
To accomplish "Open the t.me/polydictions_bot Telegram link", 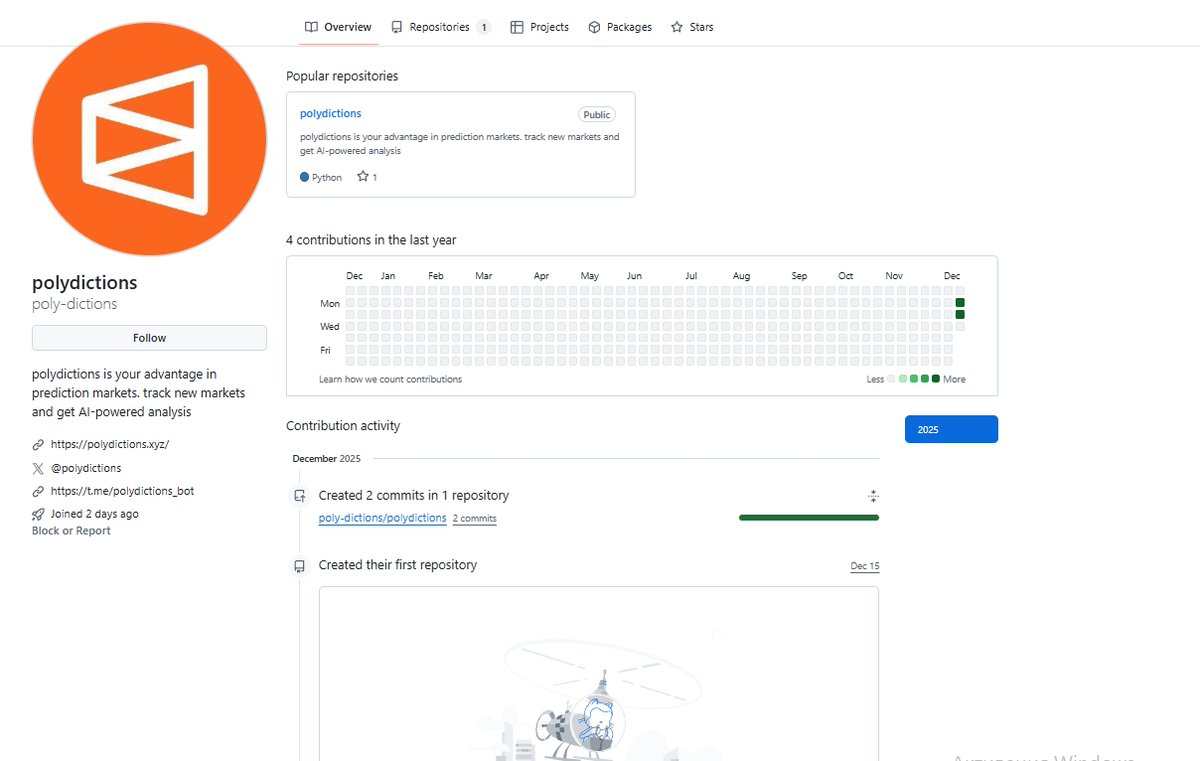I will click(122, 491).
